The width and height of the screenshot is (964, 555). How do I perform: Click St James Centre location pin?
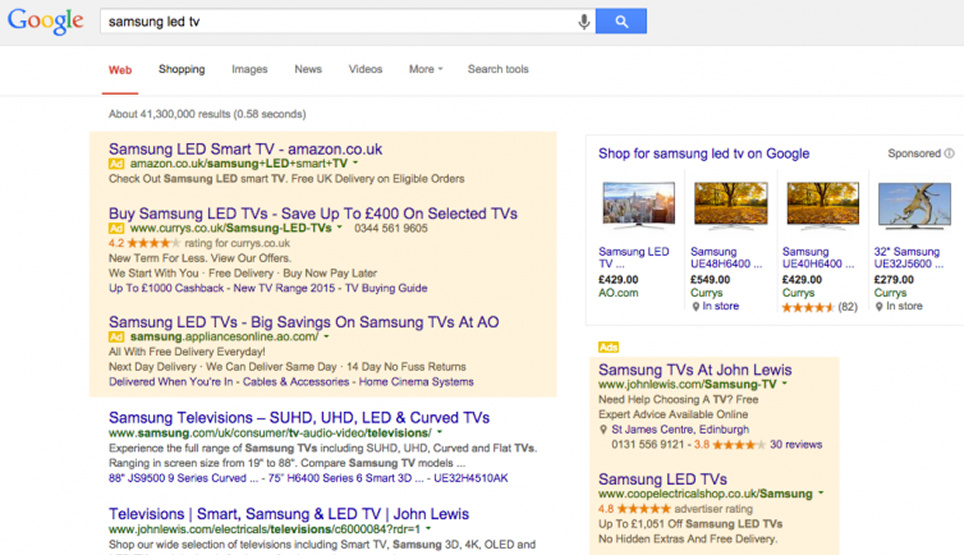click(x=603, y=430)
